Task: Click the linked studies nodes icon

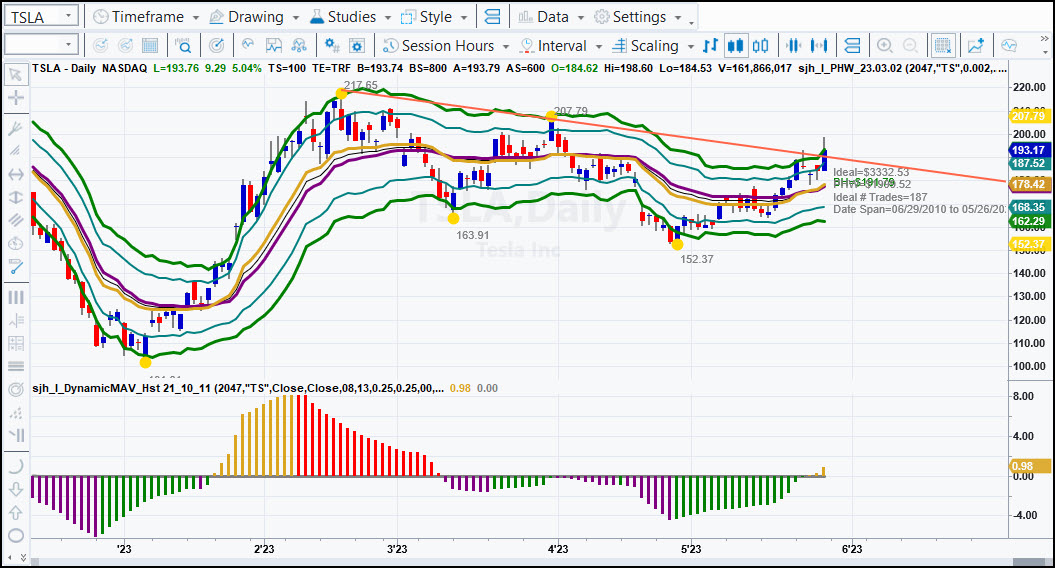Action: click(299, 46)
